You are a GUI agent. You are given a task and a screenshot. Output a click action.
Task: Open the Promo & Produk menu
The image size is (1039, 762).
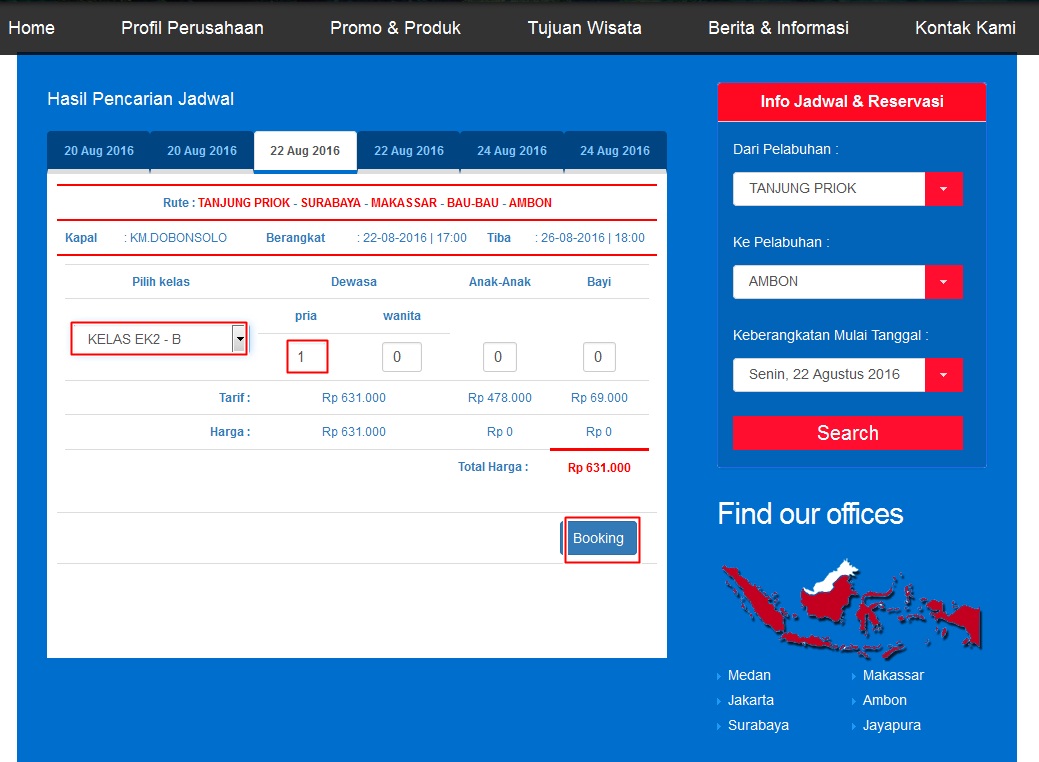coord(395,28)
